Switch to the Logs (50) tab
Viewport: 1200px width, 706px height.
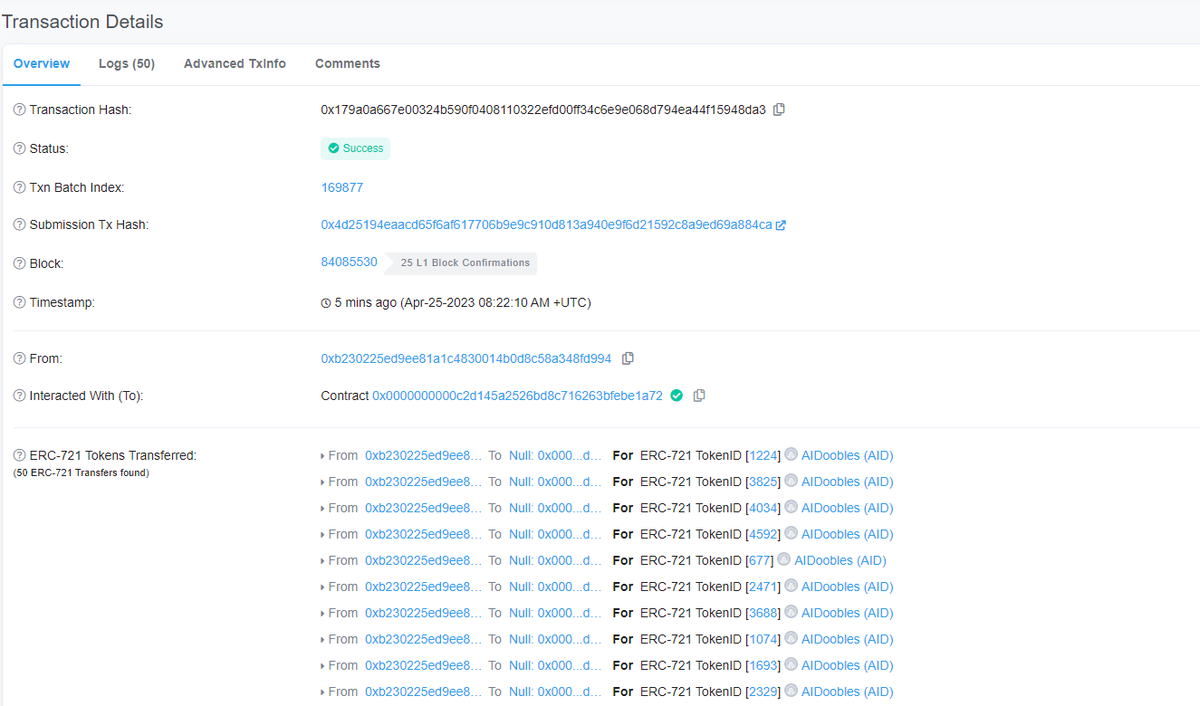coord(126,63)
